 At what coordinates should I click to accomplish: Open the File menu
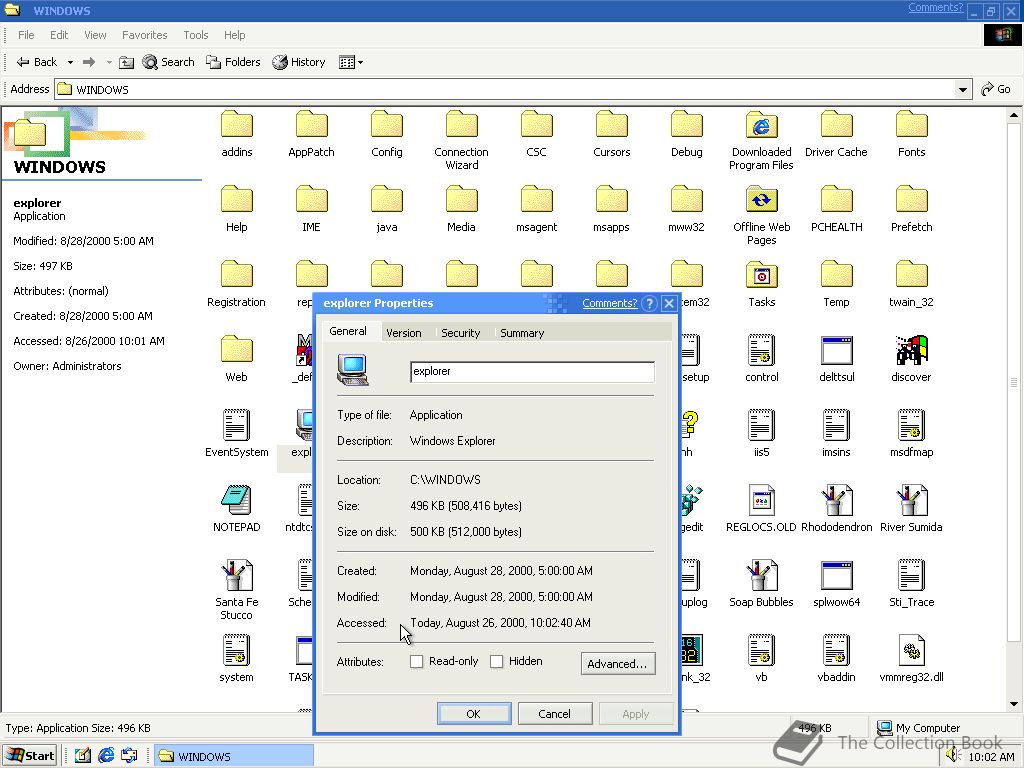tap(26, 35)
